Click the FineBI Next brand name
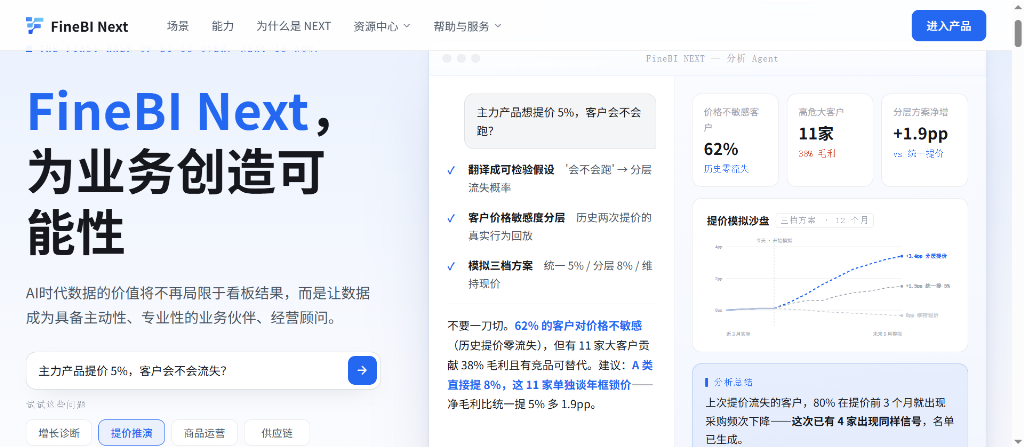 tap(89, 27)
